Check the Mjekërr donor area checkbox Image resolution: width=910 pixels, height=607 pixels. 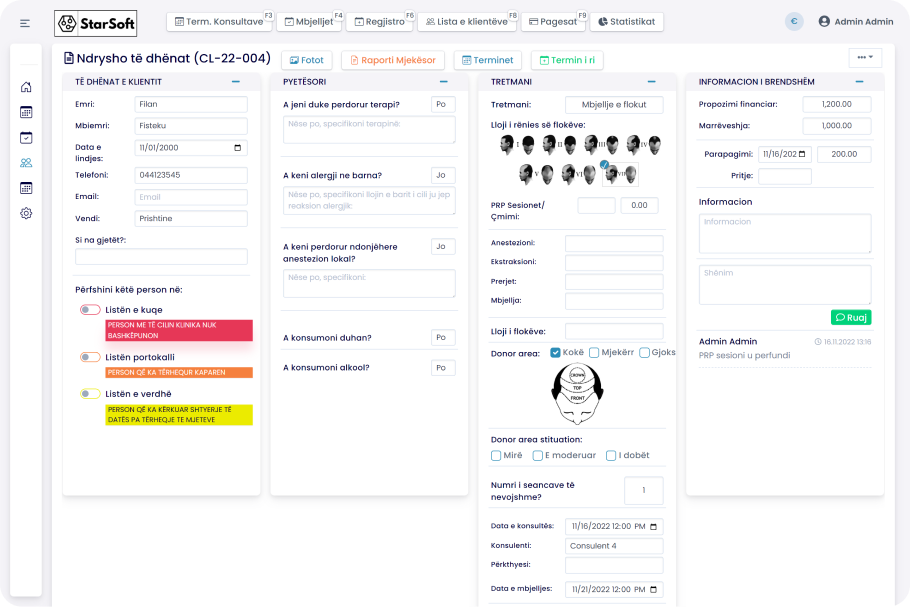coord(594,353)
